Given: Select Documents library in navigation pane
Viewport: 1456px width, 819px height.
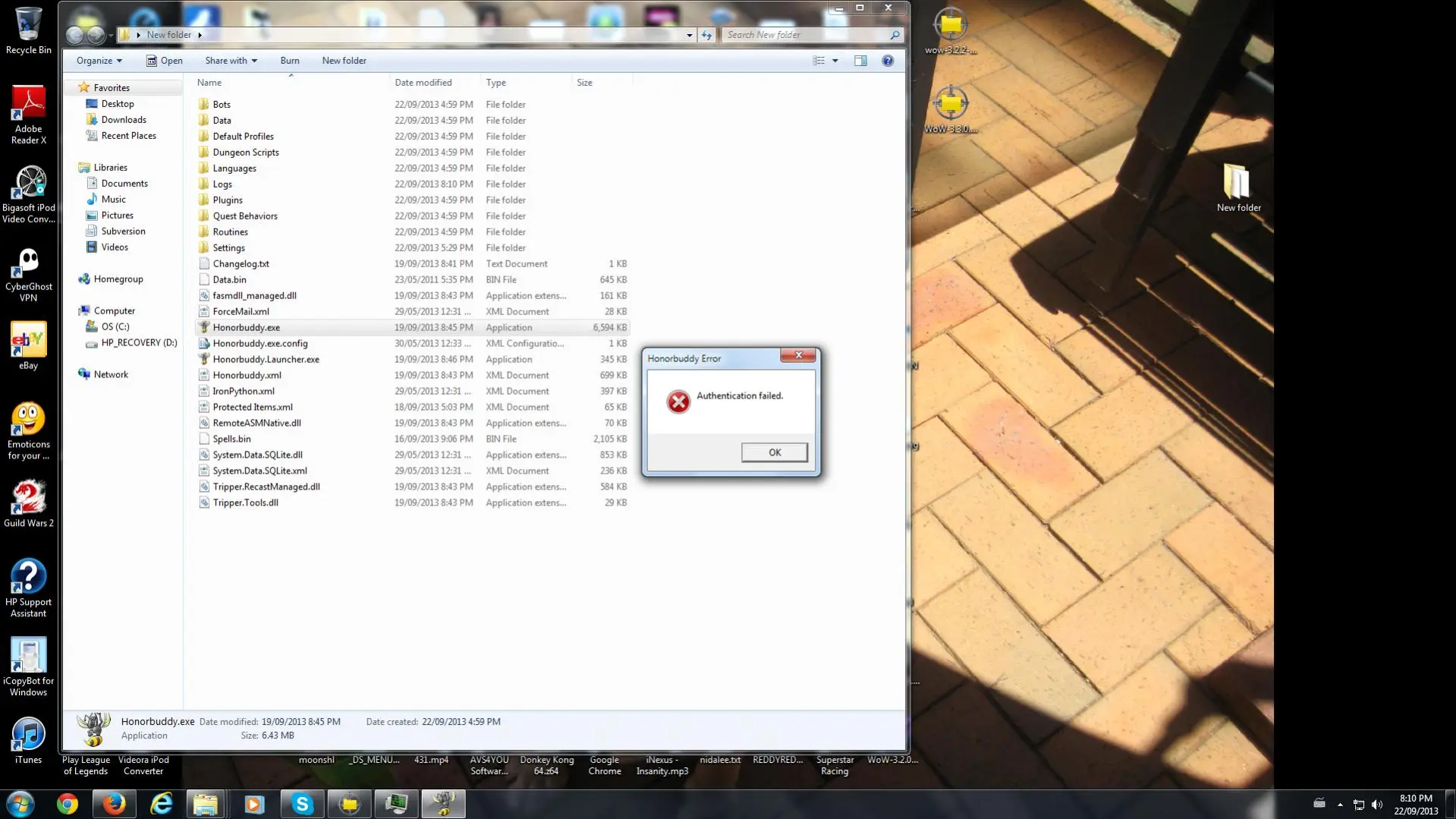Looking at the screenshot, I should pyautogui.click(x=124, y=184).
